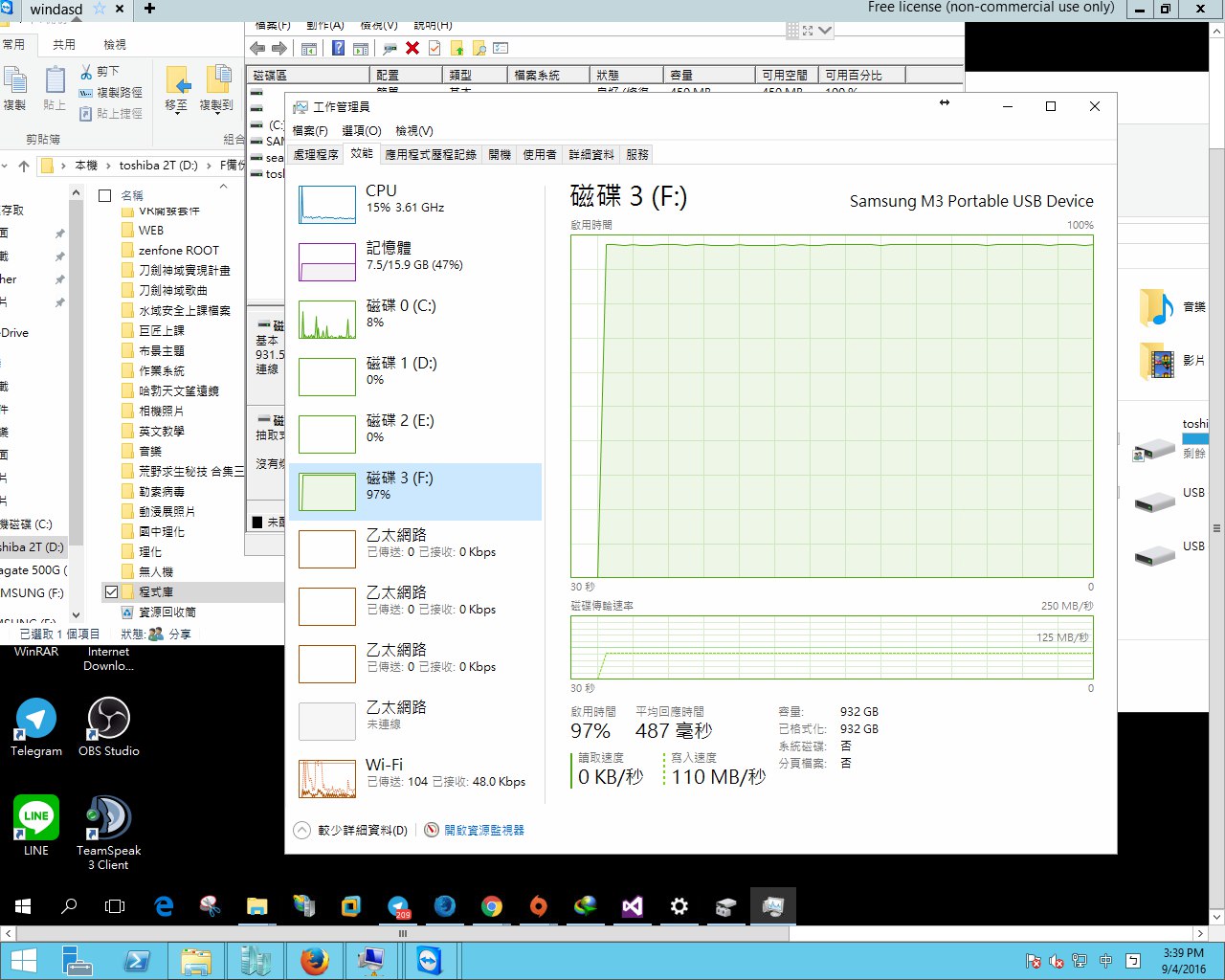Expand the 複製到 dropdown in ribbon
1225x980 pixels.
pyautogui.click(x=216, y=106)
